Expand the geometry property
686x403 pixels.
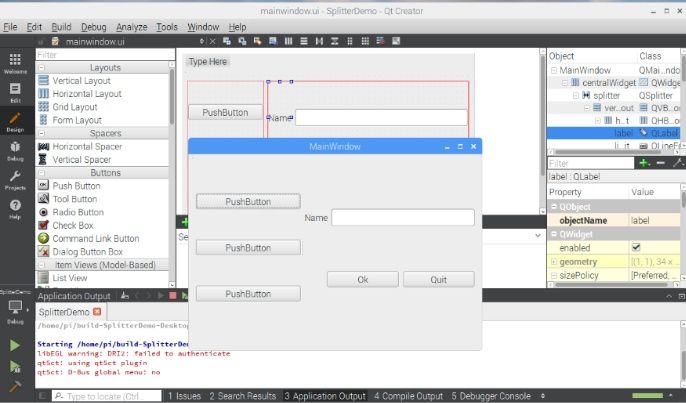[554, 262]
